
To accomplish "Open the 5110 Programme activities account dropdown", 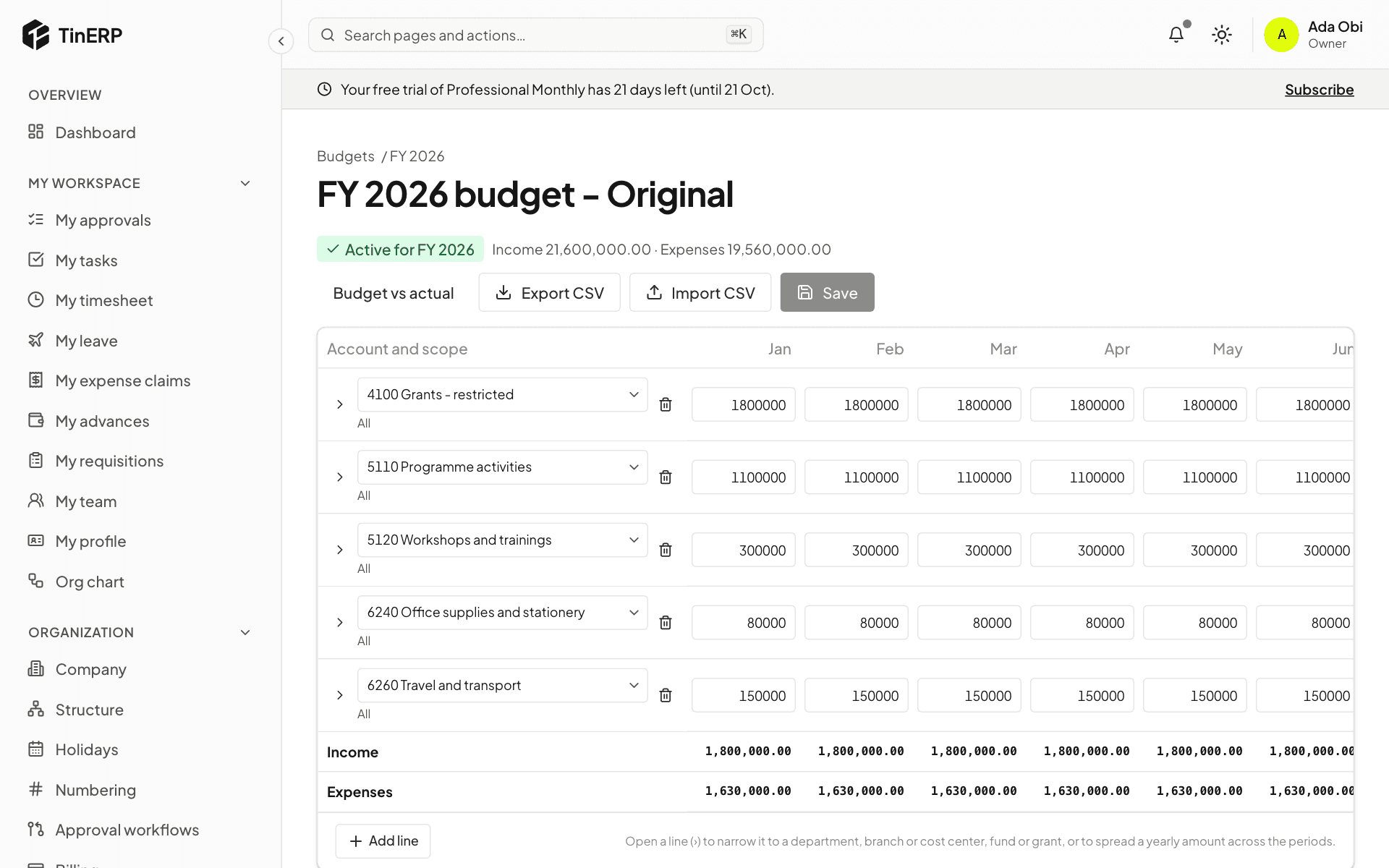I will [x=502, y=467].
